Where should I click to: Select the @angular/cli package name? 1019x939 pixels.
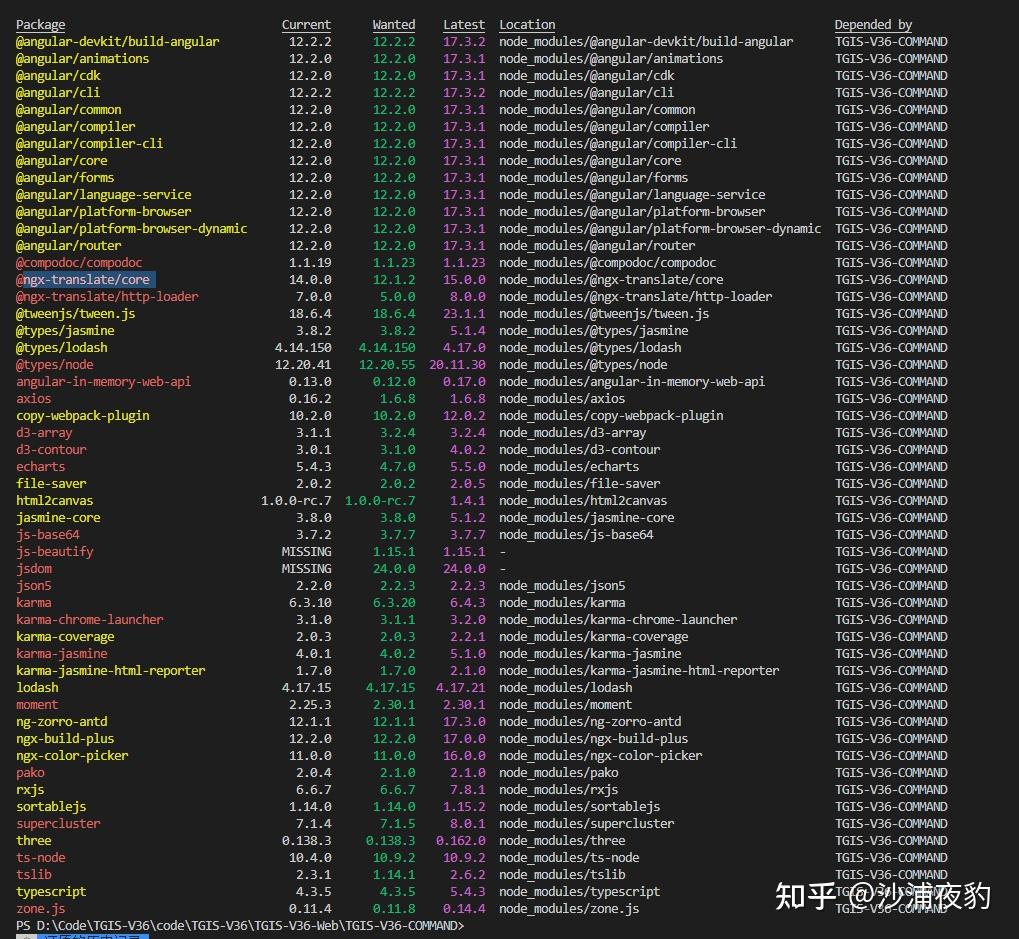click(x=58, y=92)
